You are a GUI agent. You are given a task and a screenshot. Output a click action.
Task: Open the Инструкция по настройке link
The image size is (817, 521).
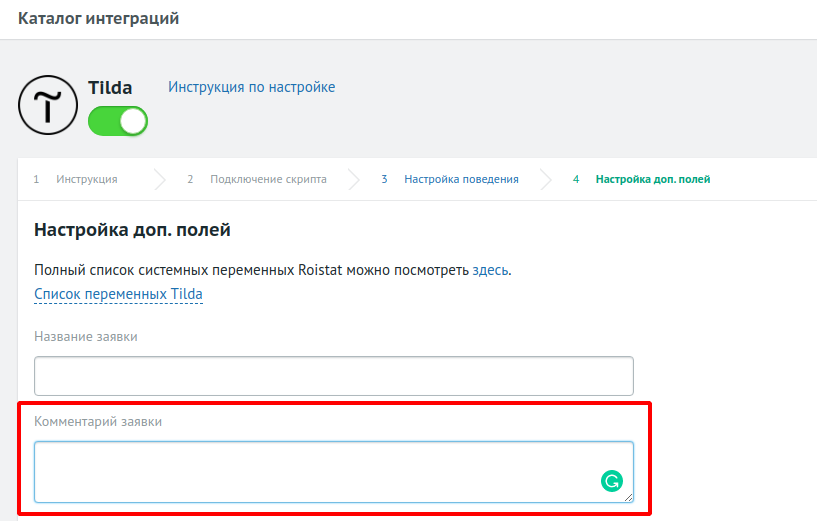(251, 87)
